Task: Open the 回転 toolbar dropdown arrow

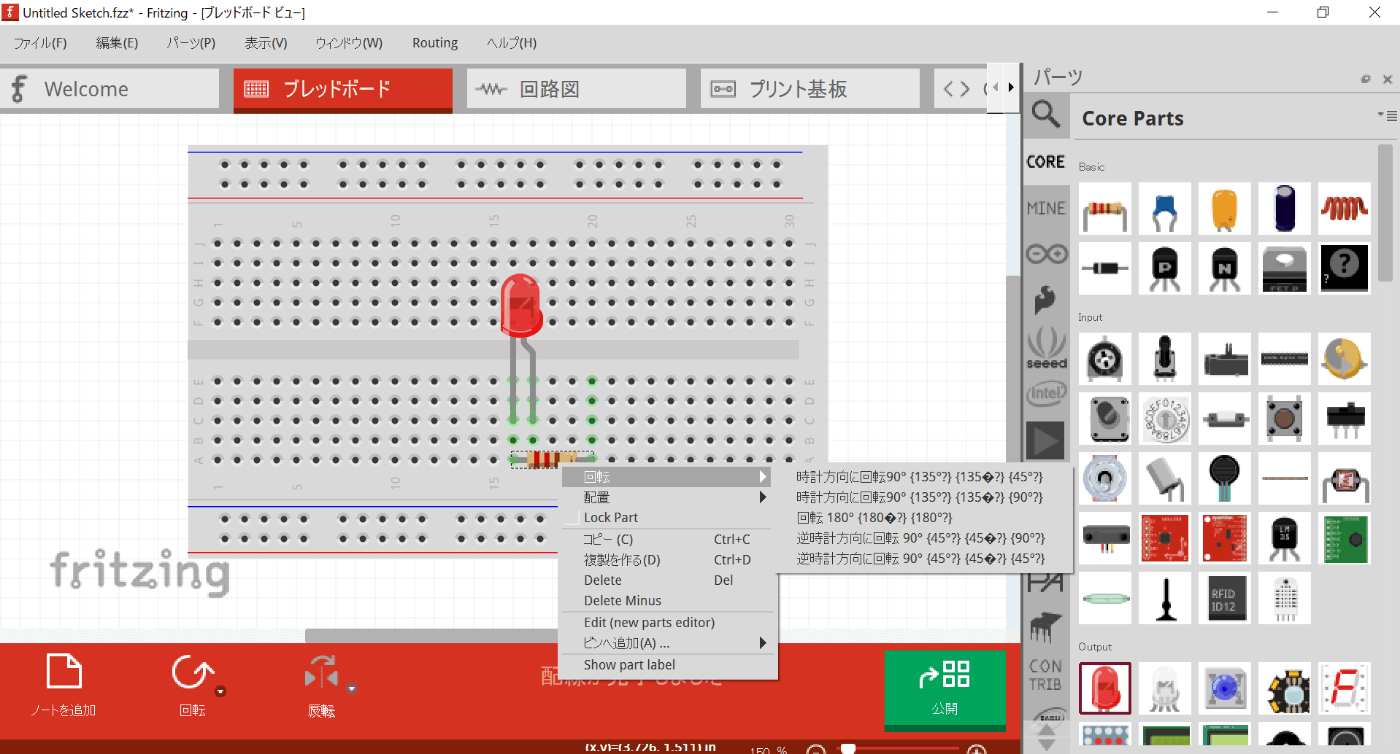Action: tap(220, 690)
